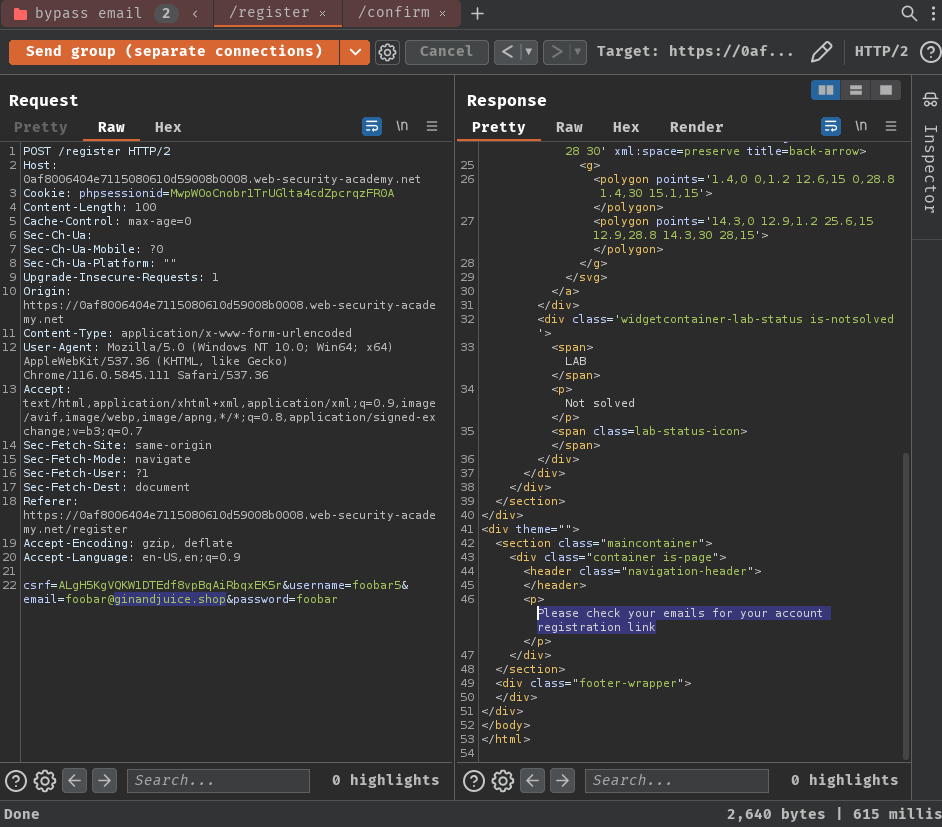
Task: Click the Response pane vertical scrollbar
Action: pos(905,607)
